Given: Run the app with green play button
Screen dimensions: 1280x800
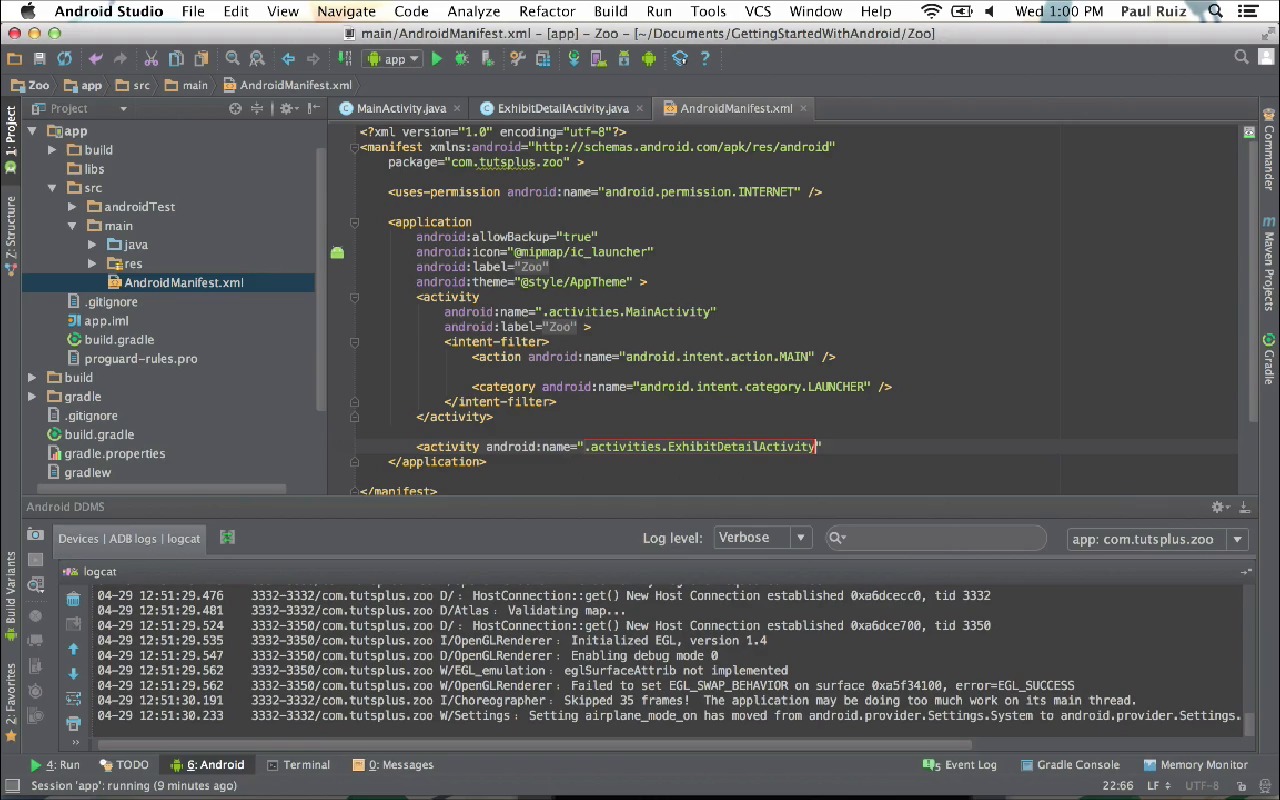Looking at the screenshot, I should [436, 59].
